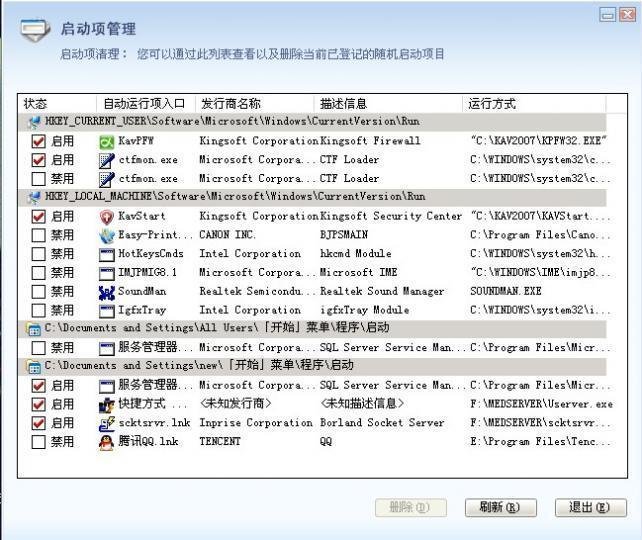Click the Borland Socket Server description
Viewport: 642px width, 540px height.
[382, 423]
